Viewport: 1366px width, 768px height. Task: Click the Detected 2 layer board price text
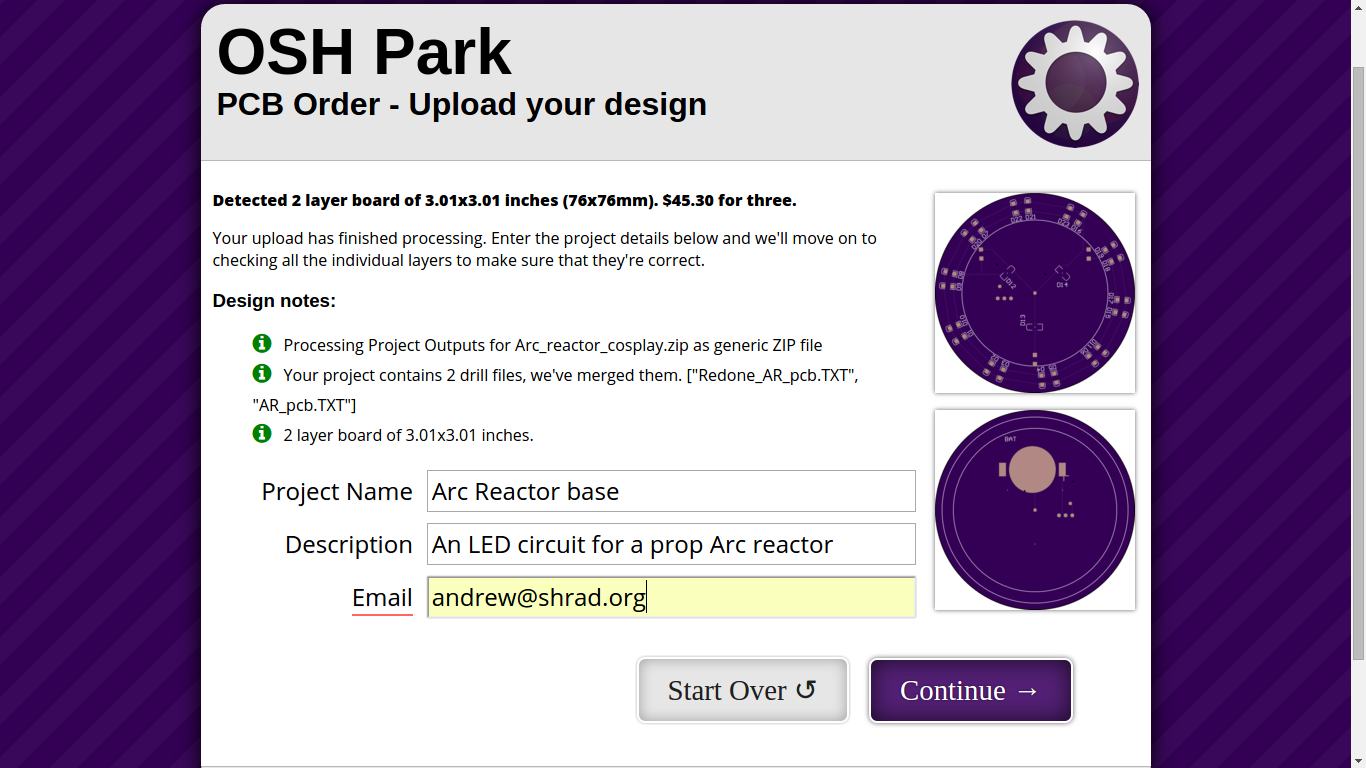coord(504,200)
